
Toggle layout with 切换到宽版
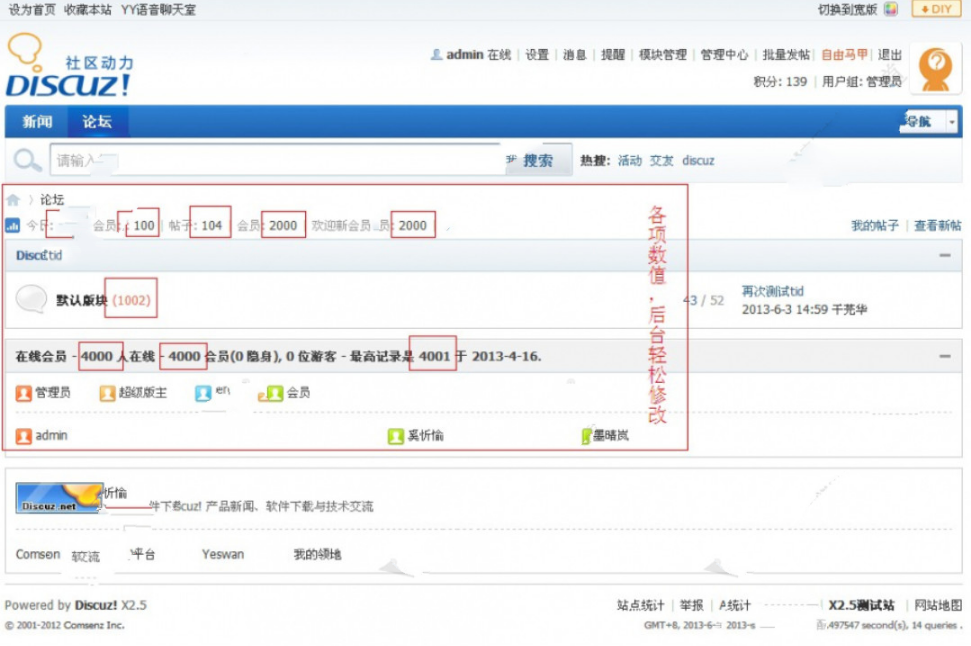click(x=847, y=9)
